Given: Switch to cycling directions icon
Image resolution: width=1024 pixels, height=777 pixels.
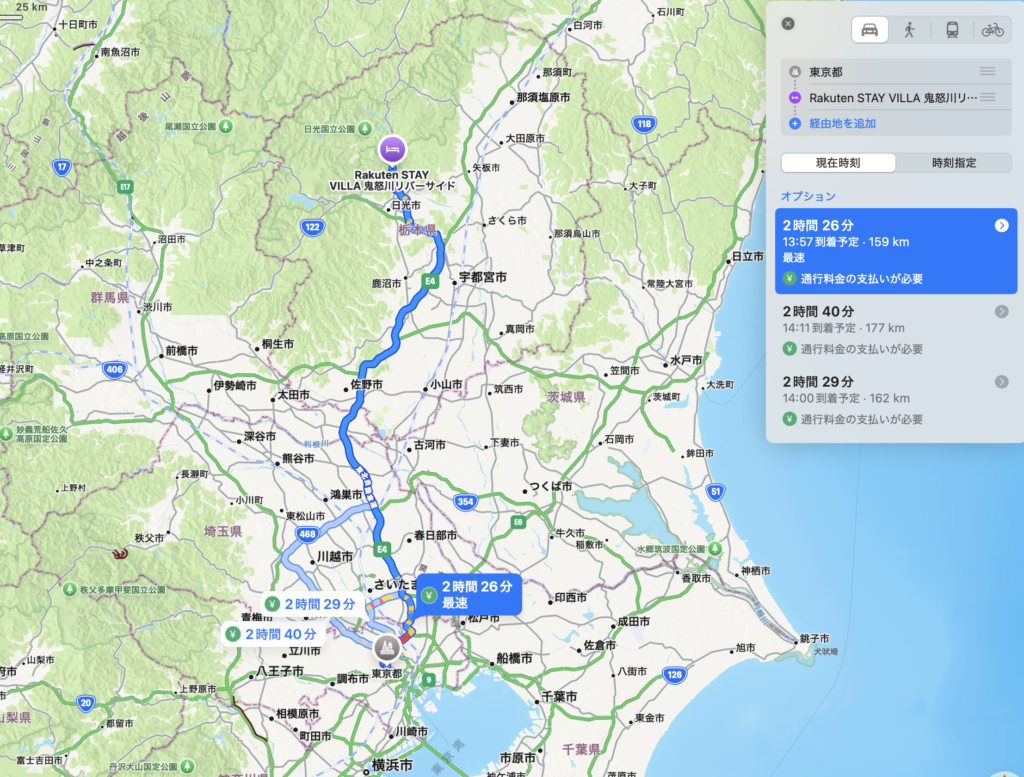Looking at the screenshot, I should coord(992,30).
